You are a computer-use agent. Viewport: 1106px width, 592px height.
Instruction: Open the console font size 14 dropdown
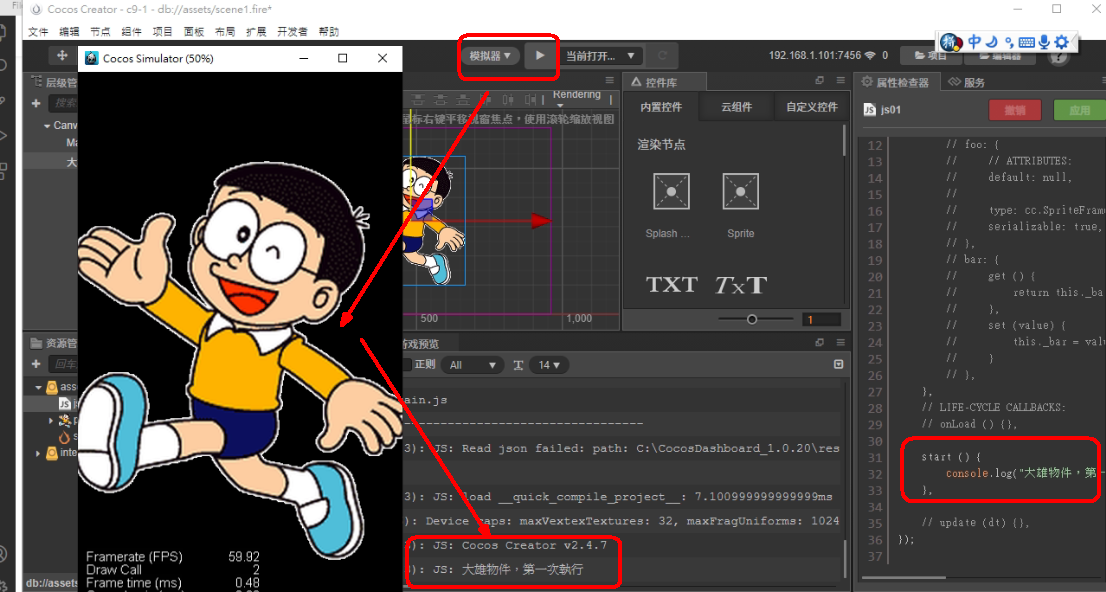pyautogui.click(x=549, y=365)
